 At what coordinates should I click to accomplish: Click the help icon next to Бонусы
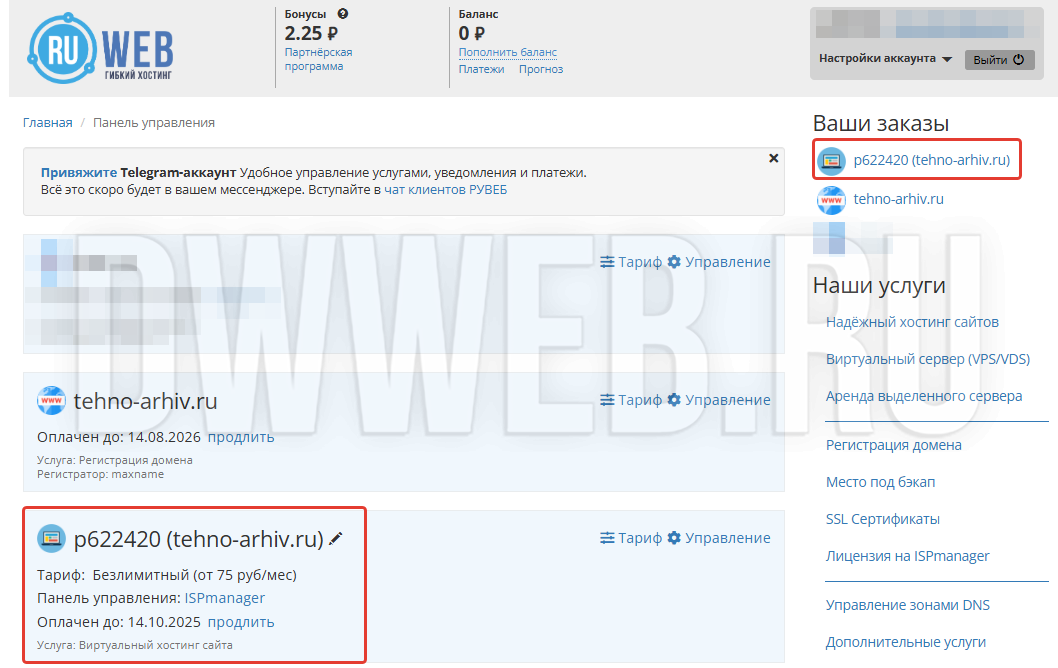pyautogui.click(x=343, y=14)
